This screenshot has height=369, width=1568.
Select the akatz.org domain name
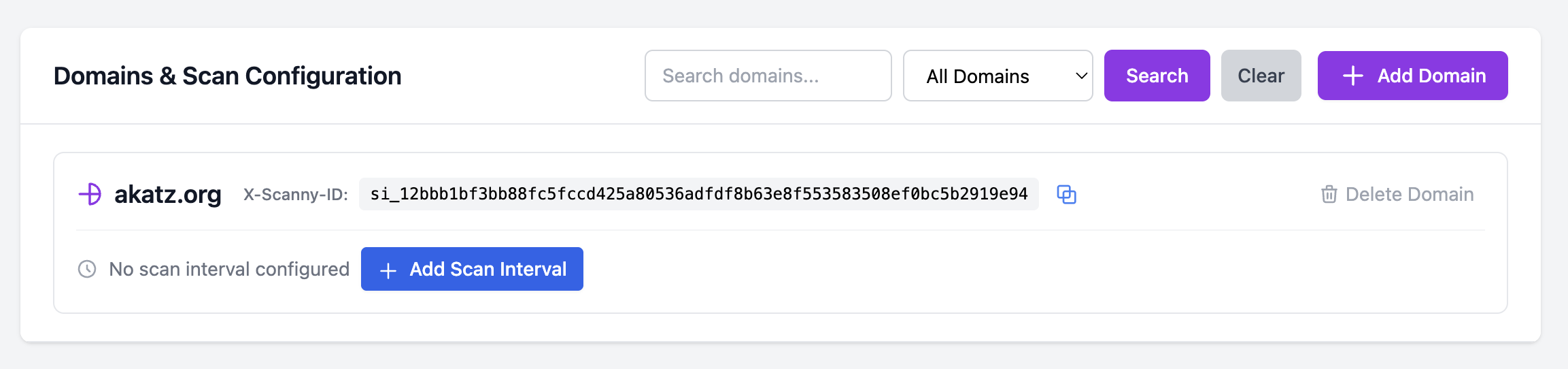(x=168, y=195)
